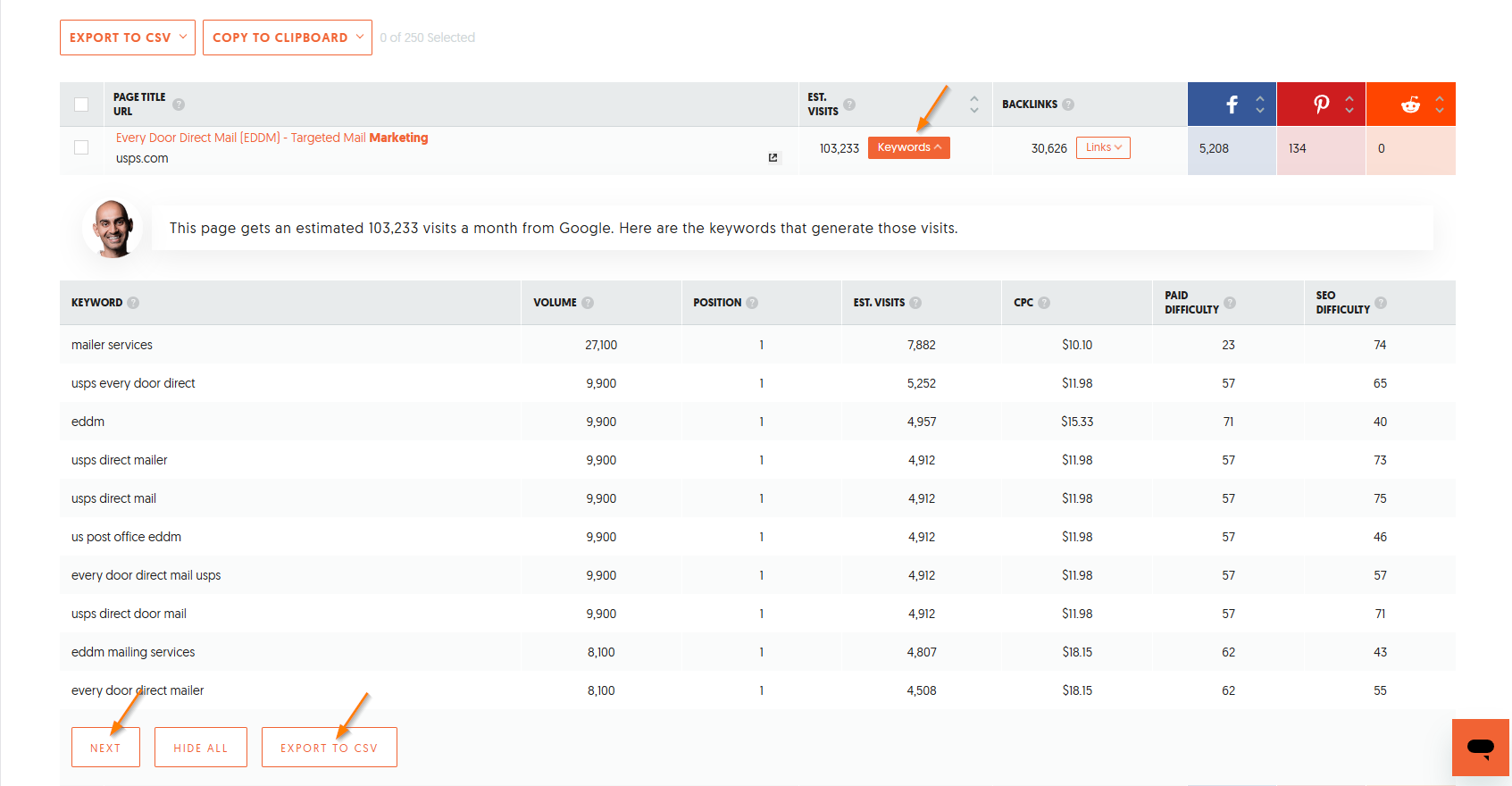Viewport: 1512px width, 786px height.
Task: Click the Neil Patel avatar image
Action: [113, 229]
